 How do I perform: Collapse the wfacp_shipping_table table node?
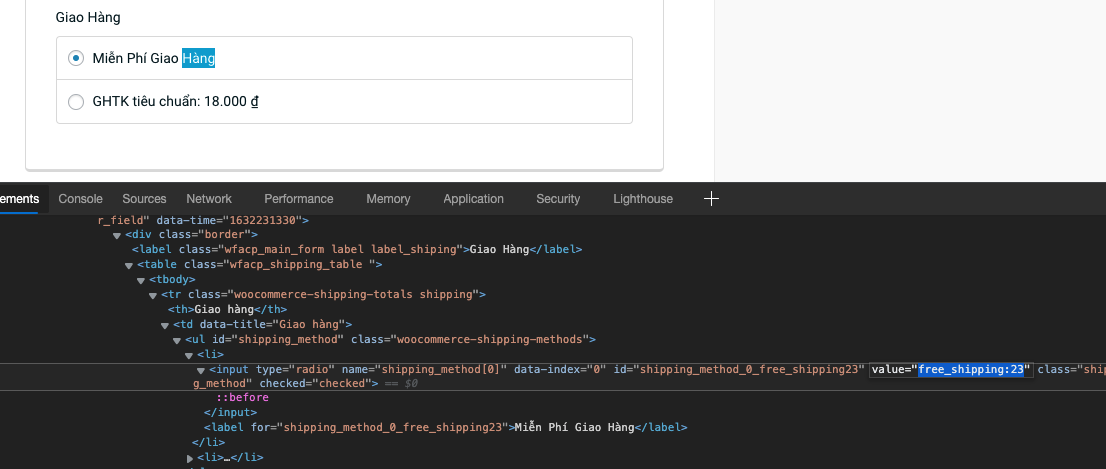click(x=129, y=265)
